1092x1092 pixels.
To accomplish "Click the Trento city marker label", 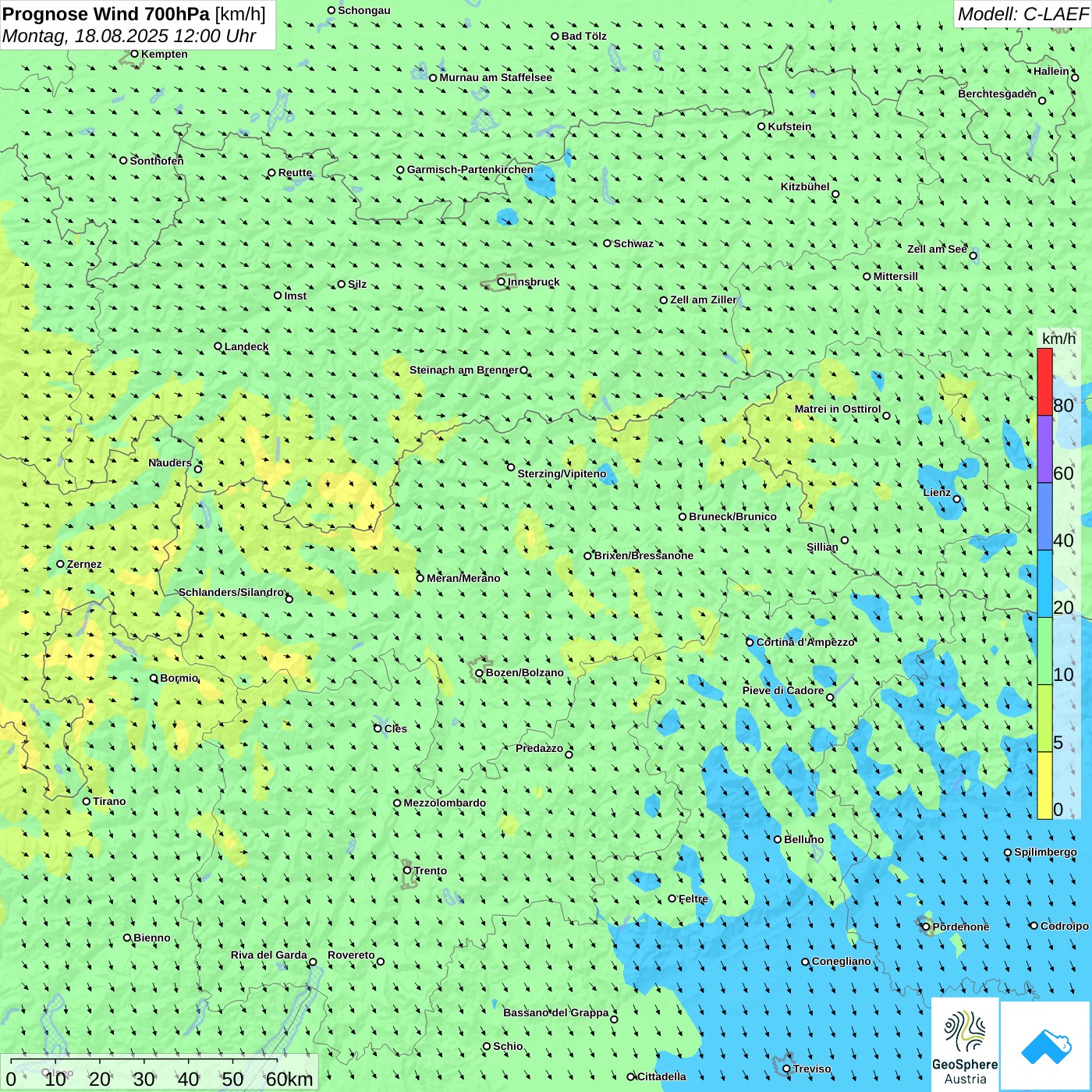I will 431,870.
